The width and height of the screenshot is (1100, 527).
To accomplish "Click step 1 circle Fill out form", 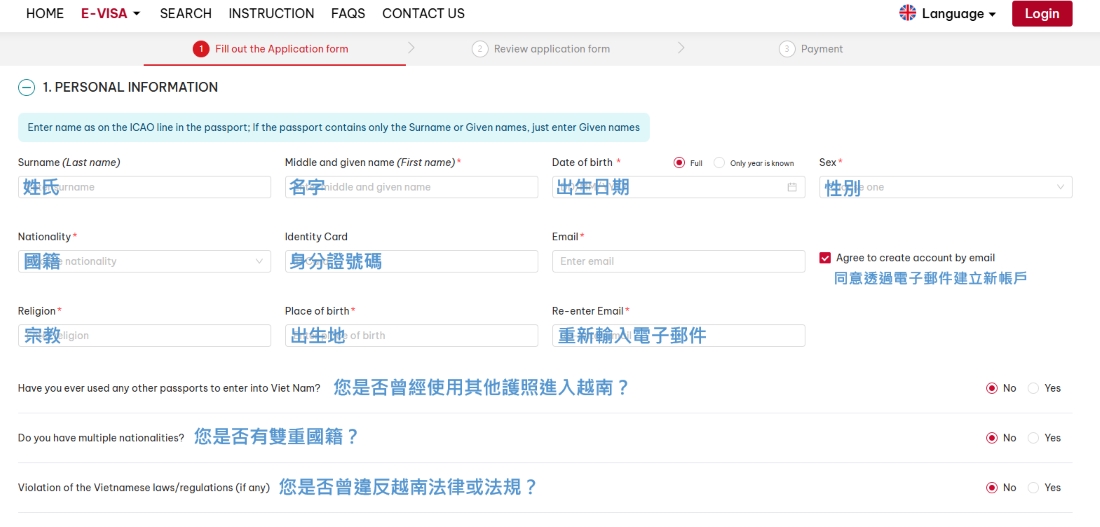I will [x=201, y=49].
